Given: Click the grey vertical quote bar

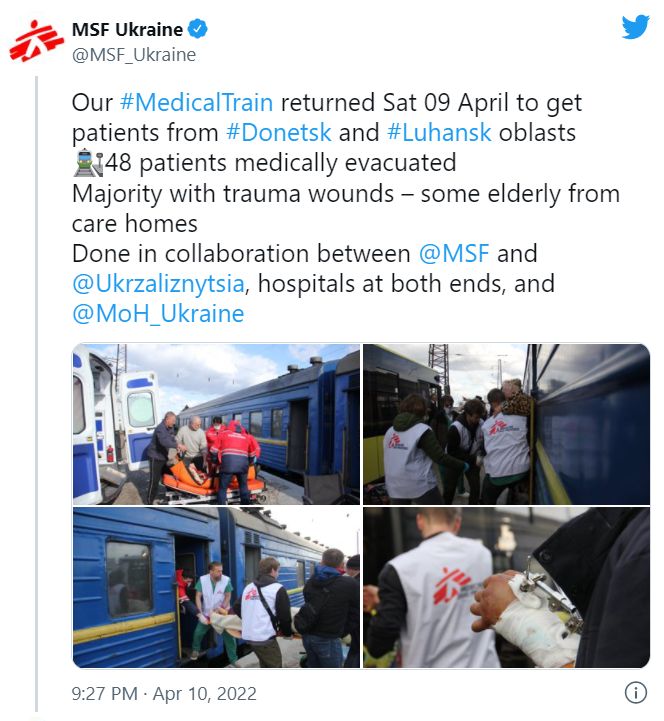Looking at the screenshot, I should click(x=36, y=394).
